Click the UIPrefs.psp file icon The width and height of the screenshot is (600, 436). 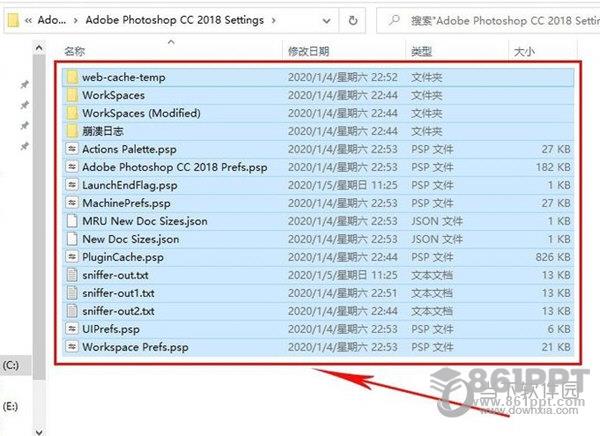(72, 329)
